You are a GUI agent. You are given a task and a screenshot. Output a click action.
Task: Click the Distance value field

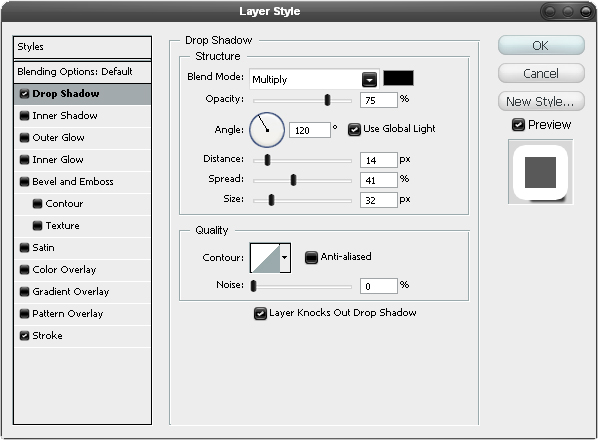[378, 160]
